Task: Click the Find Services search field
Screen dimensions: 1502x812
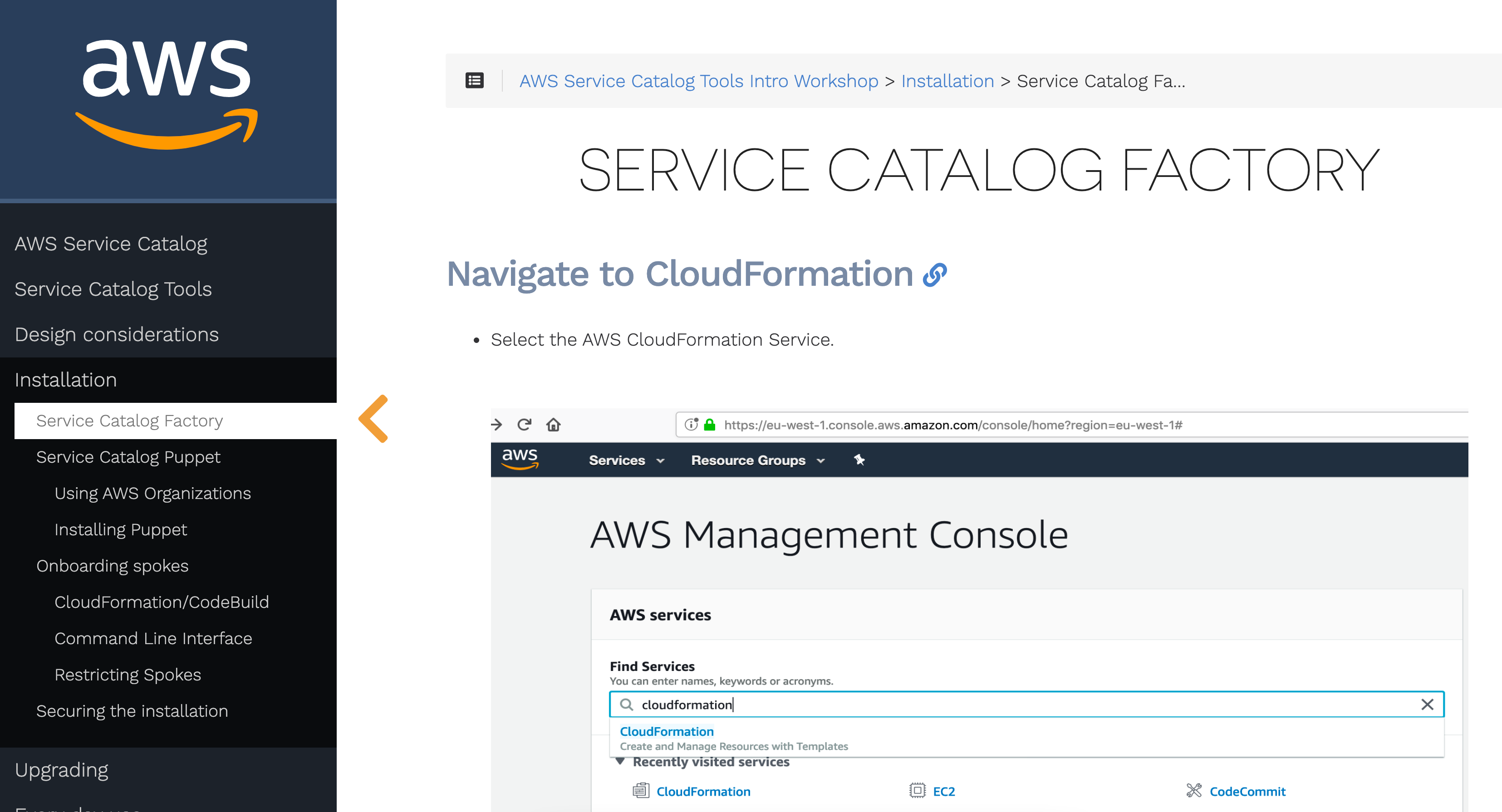Action: [1027, 704]
